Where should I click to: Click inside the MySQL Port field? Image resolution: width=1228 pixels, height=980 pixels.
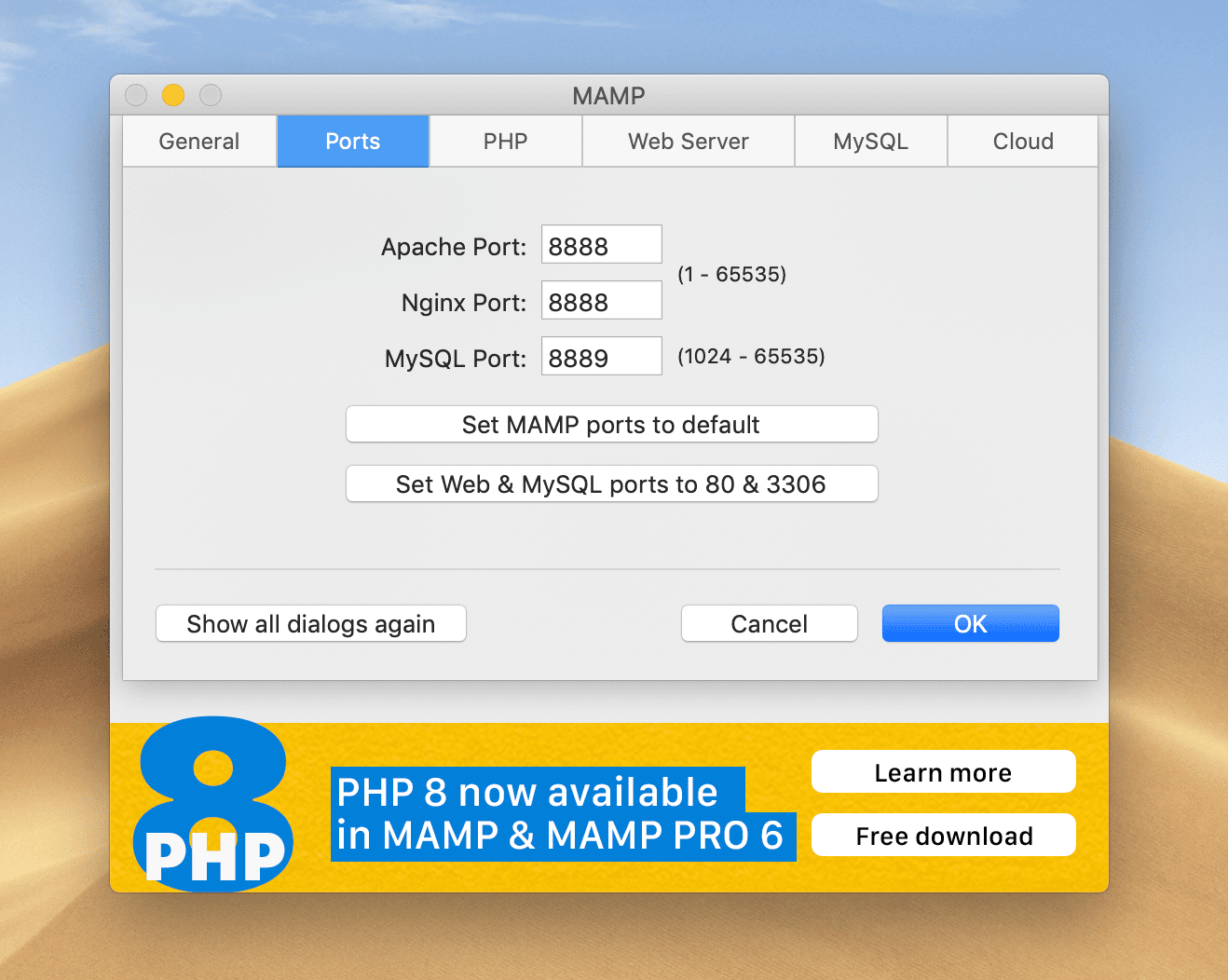601,356
